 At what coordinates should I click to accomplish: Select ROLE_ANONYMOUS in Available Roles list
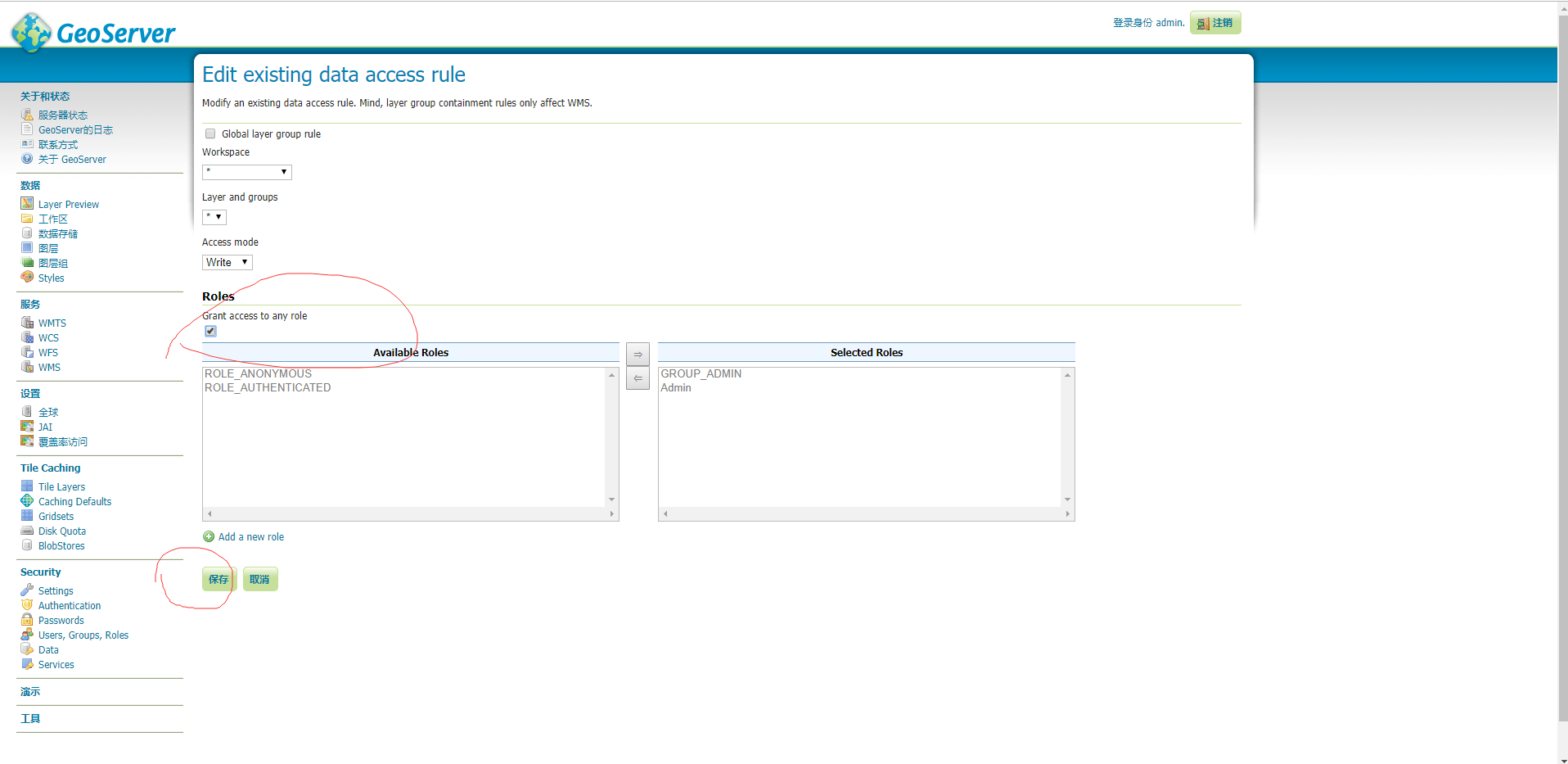tap(258, 374)
